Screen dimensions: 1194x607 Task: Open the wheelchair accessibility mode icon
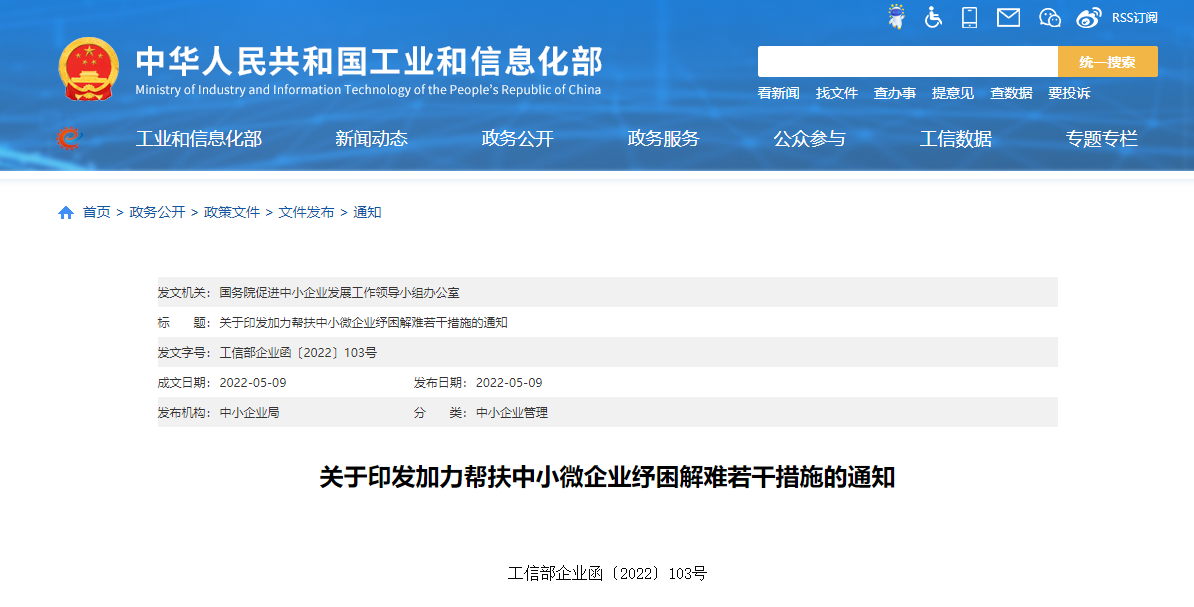tap(933, 17)
